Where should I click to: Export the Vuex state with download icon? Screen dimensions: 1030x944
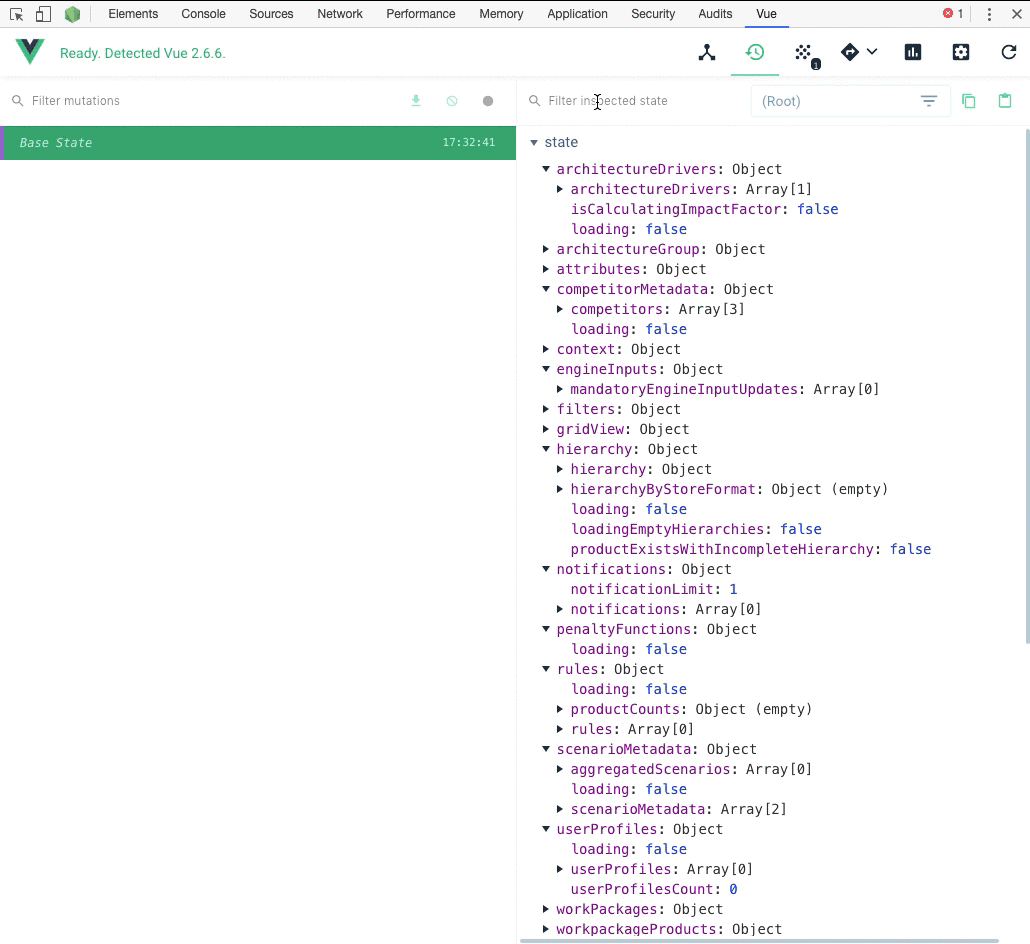click(x=416, y=100)
